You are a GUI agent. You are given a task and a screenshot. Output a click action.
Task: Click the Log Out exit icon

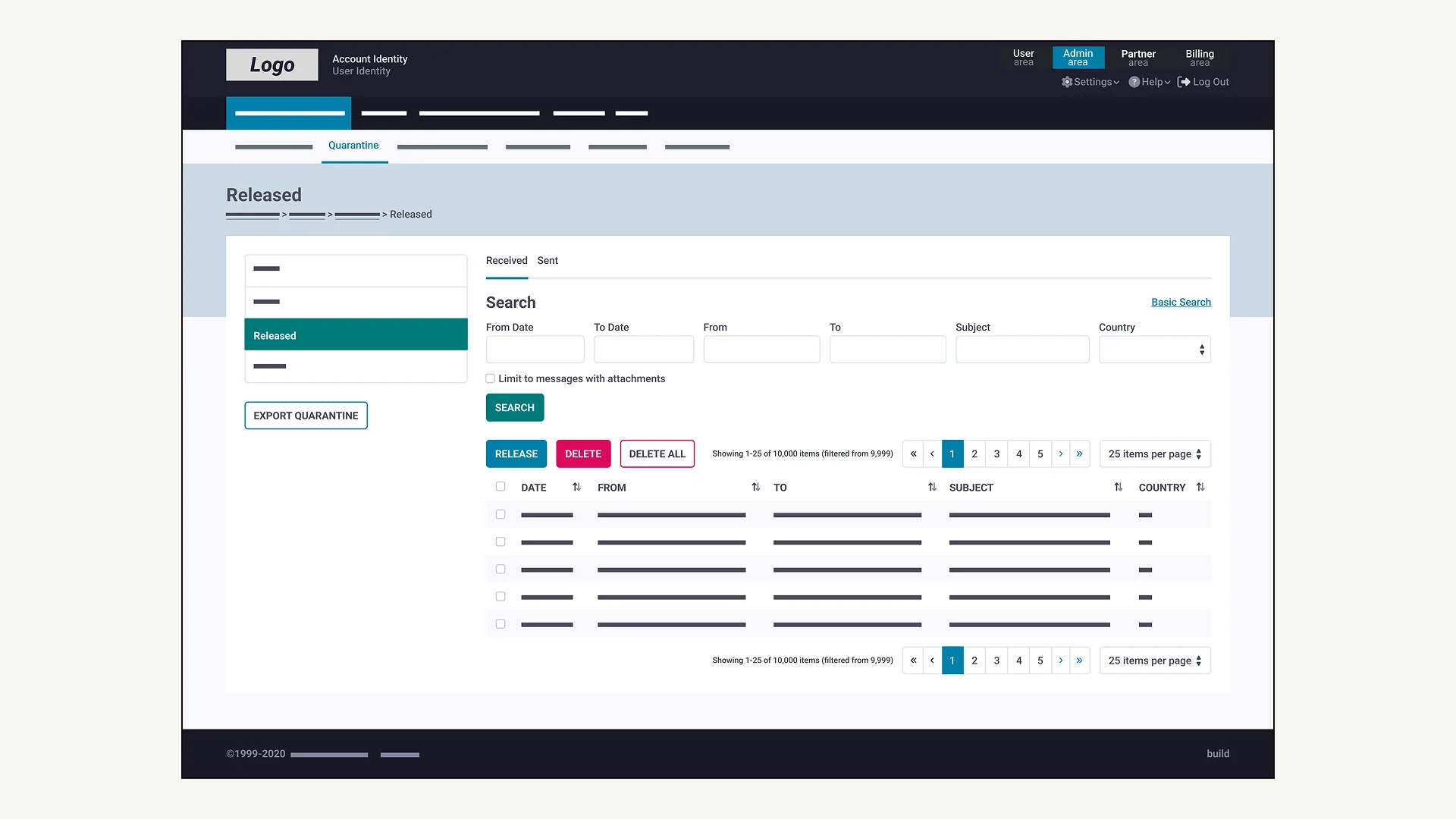pos(1183,82)
